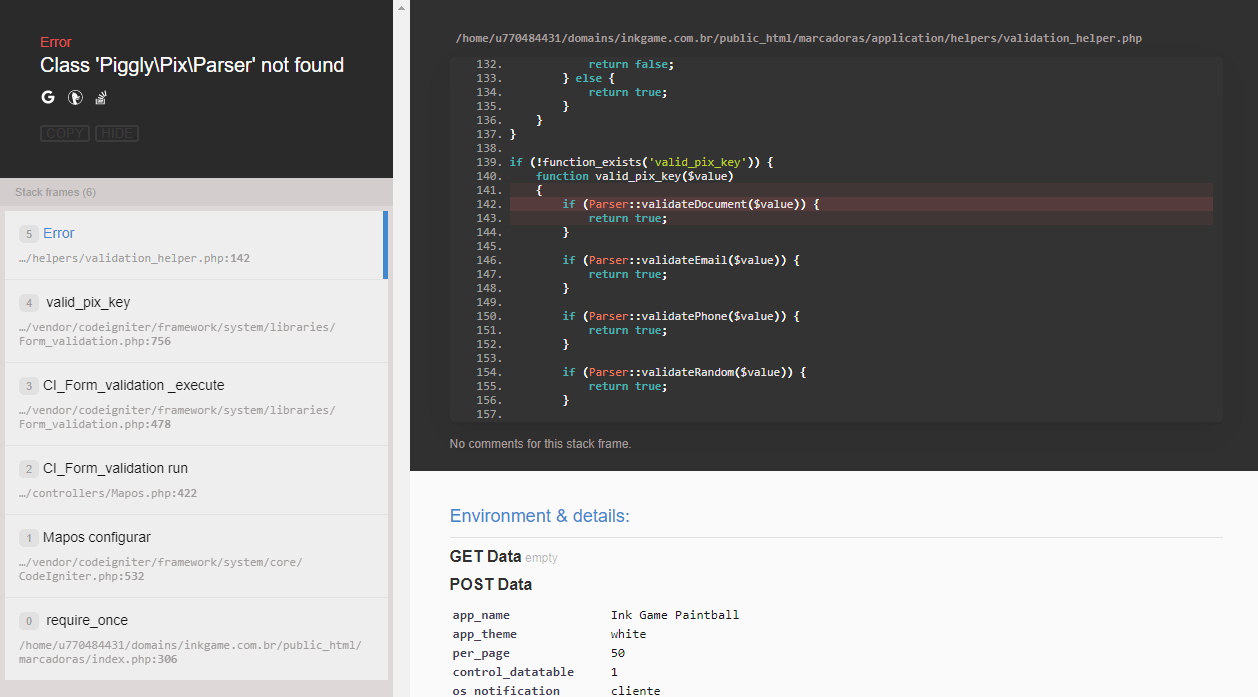1258x697 pixels.
Task: Click line 139 function_exists check
Action: [641, 162]
